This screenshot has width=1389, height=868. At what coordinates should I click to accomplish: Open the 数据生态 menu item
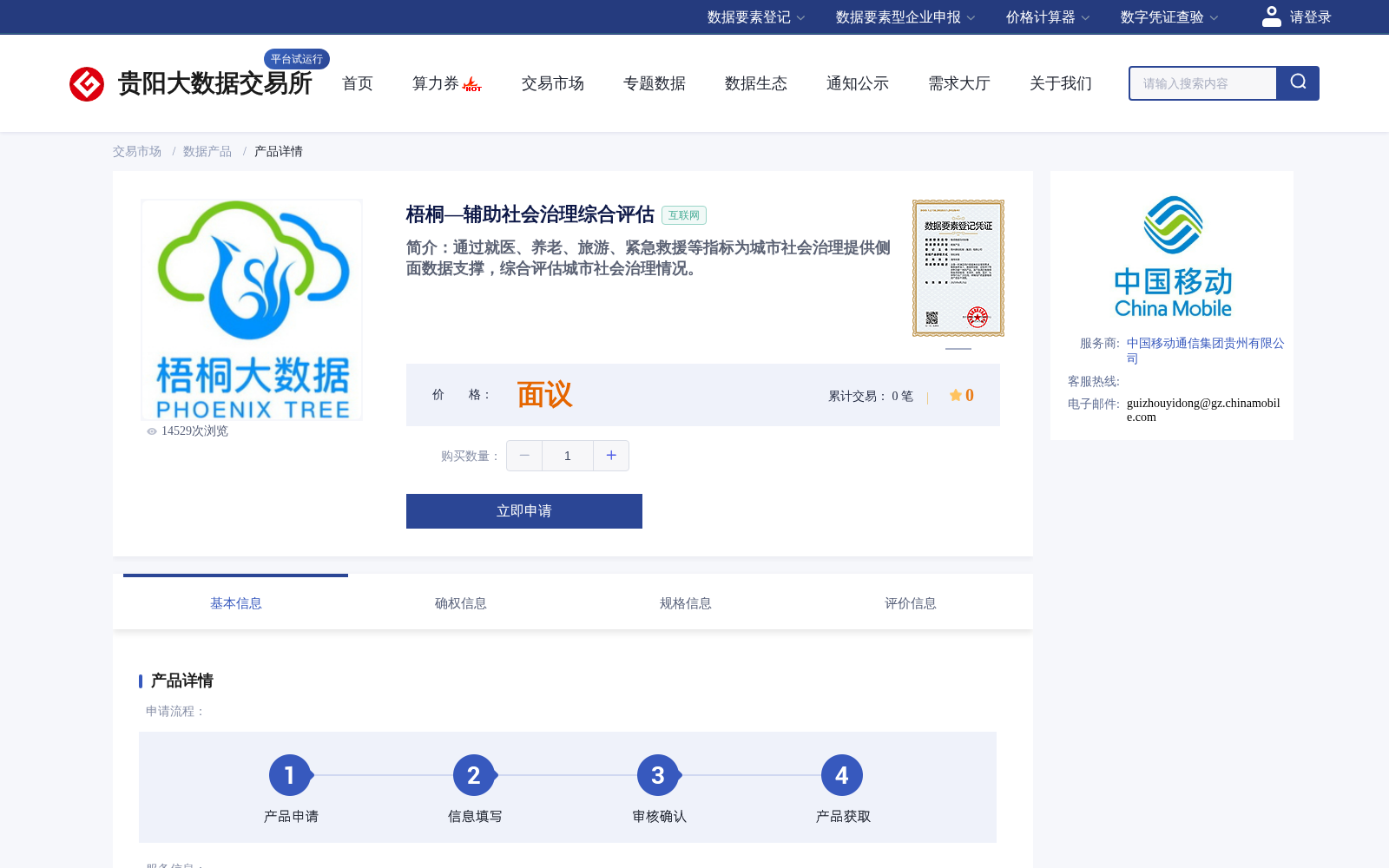click(756, 83)
